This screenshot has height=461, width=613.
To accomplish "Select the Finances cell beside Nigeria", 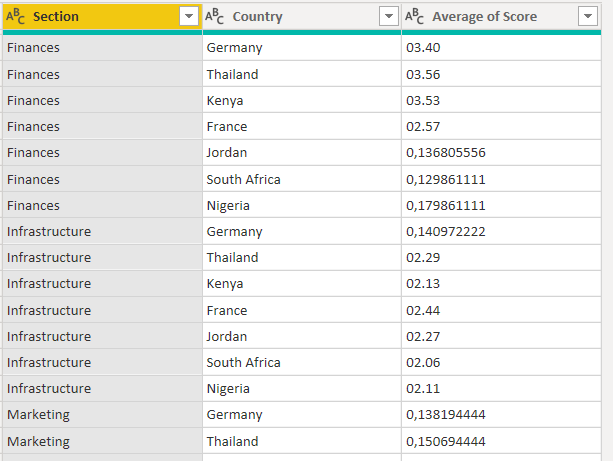I will point(102,205).
